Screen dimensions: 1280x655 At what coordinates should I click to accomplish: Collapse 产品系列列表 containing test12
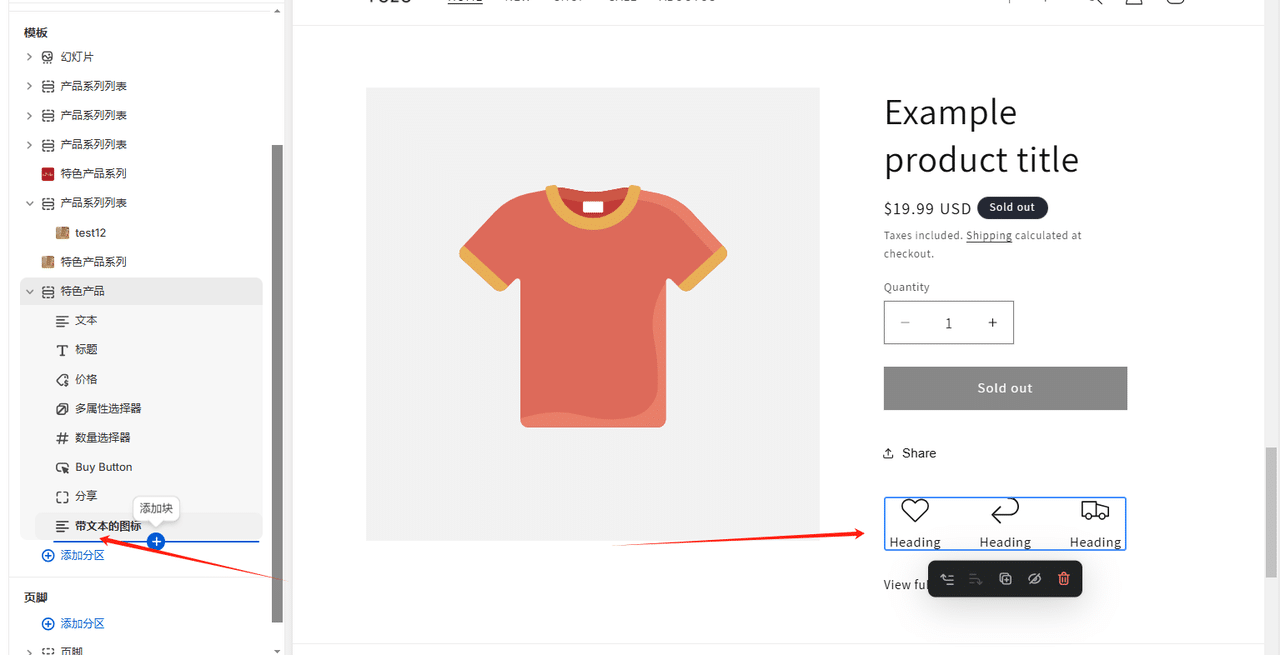(x=30, y=203)
